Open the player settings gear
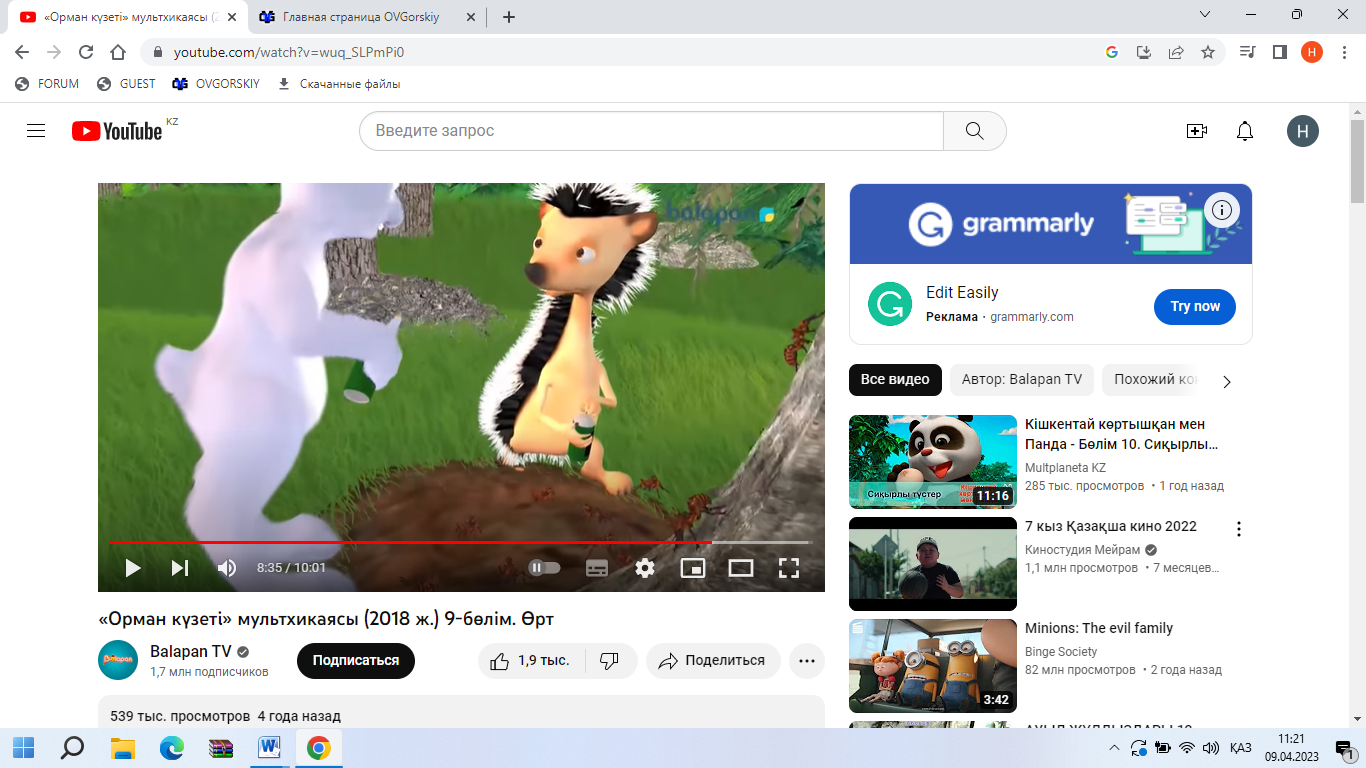The height and width of the screenshot is (768, 1366). coord(645,568)
